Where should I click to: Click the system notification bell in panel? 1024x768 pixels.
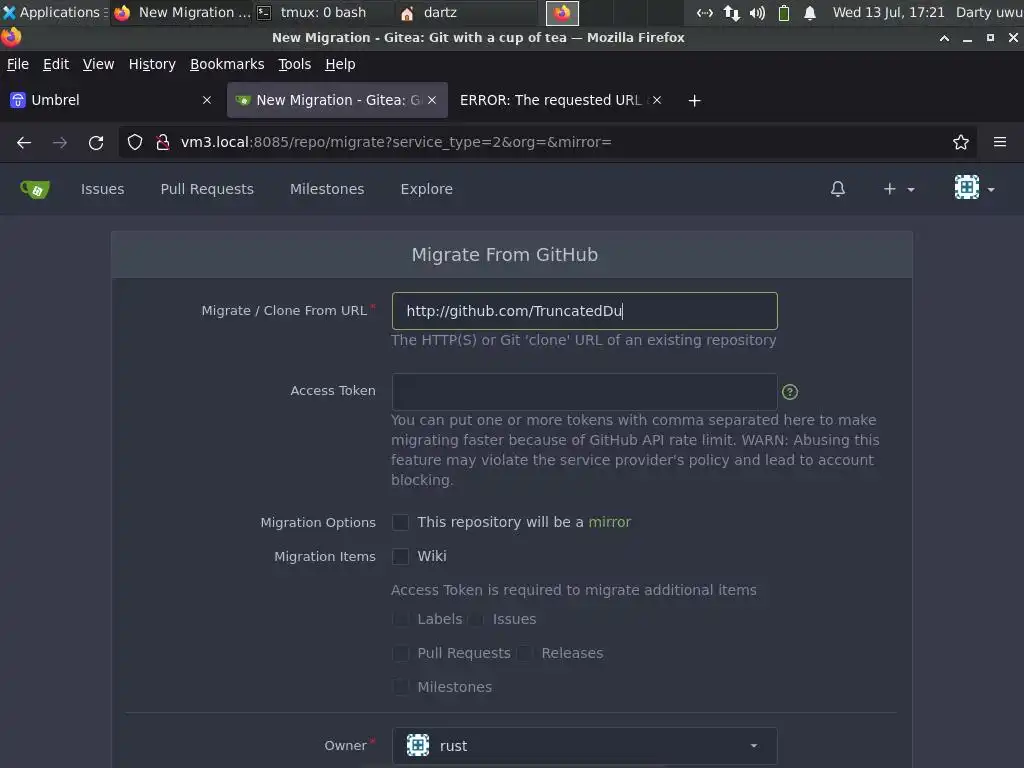click(810, 13)
